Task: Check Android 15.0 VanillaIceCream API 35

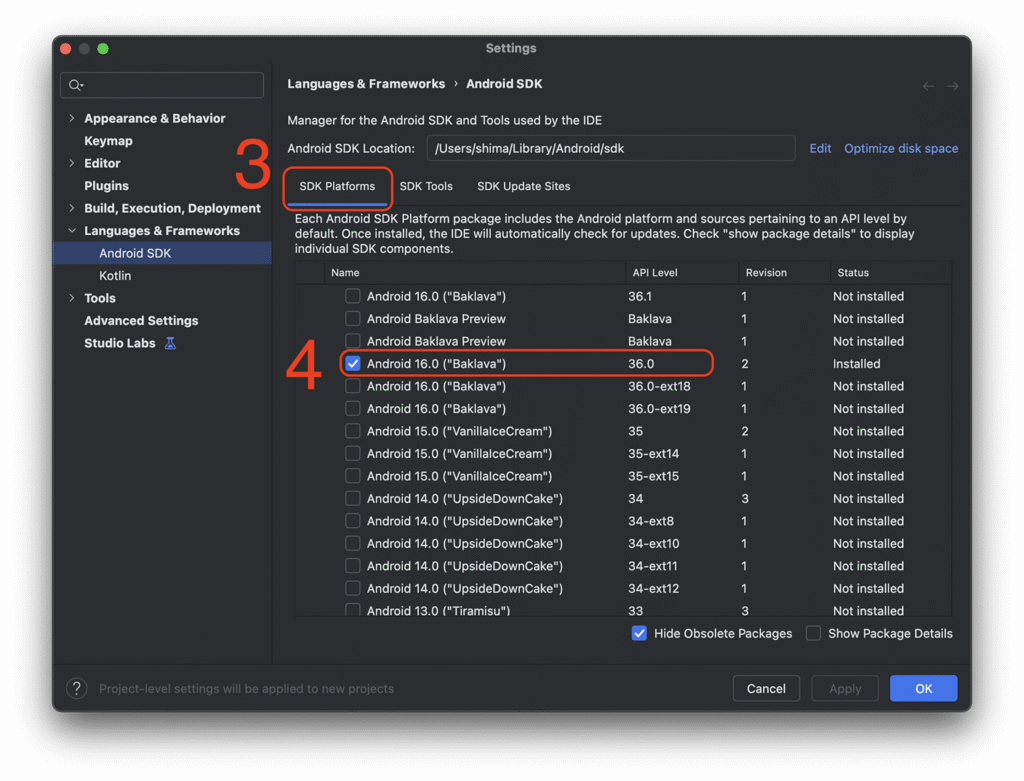Action: coord(353,431)
